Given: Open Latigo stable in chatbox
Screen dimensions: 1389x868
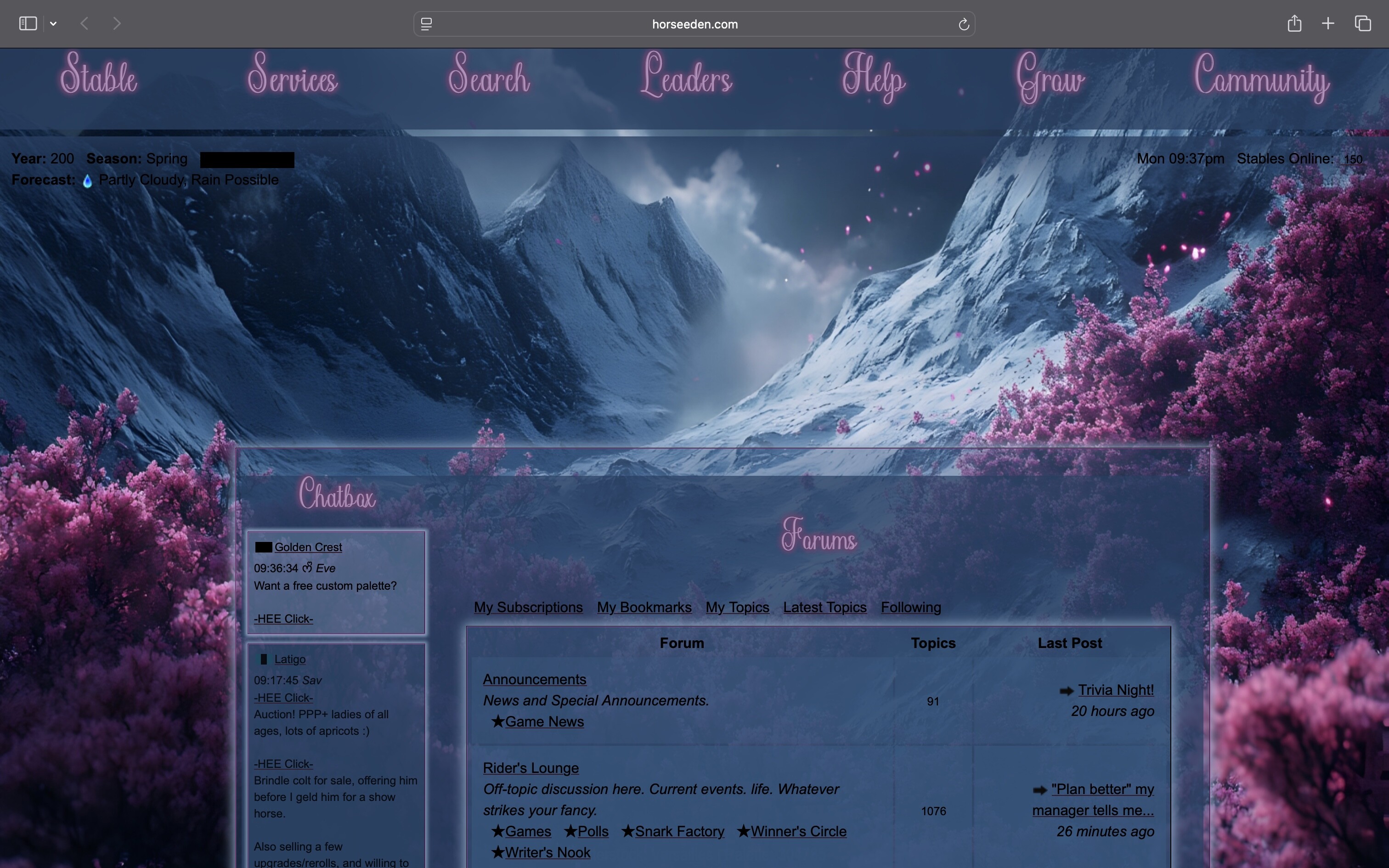Looking at the screenshot, I should [x=290, y=659].
